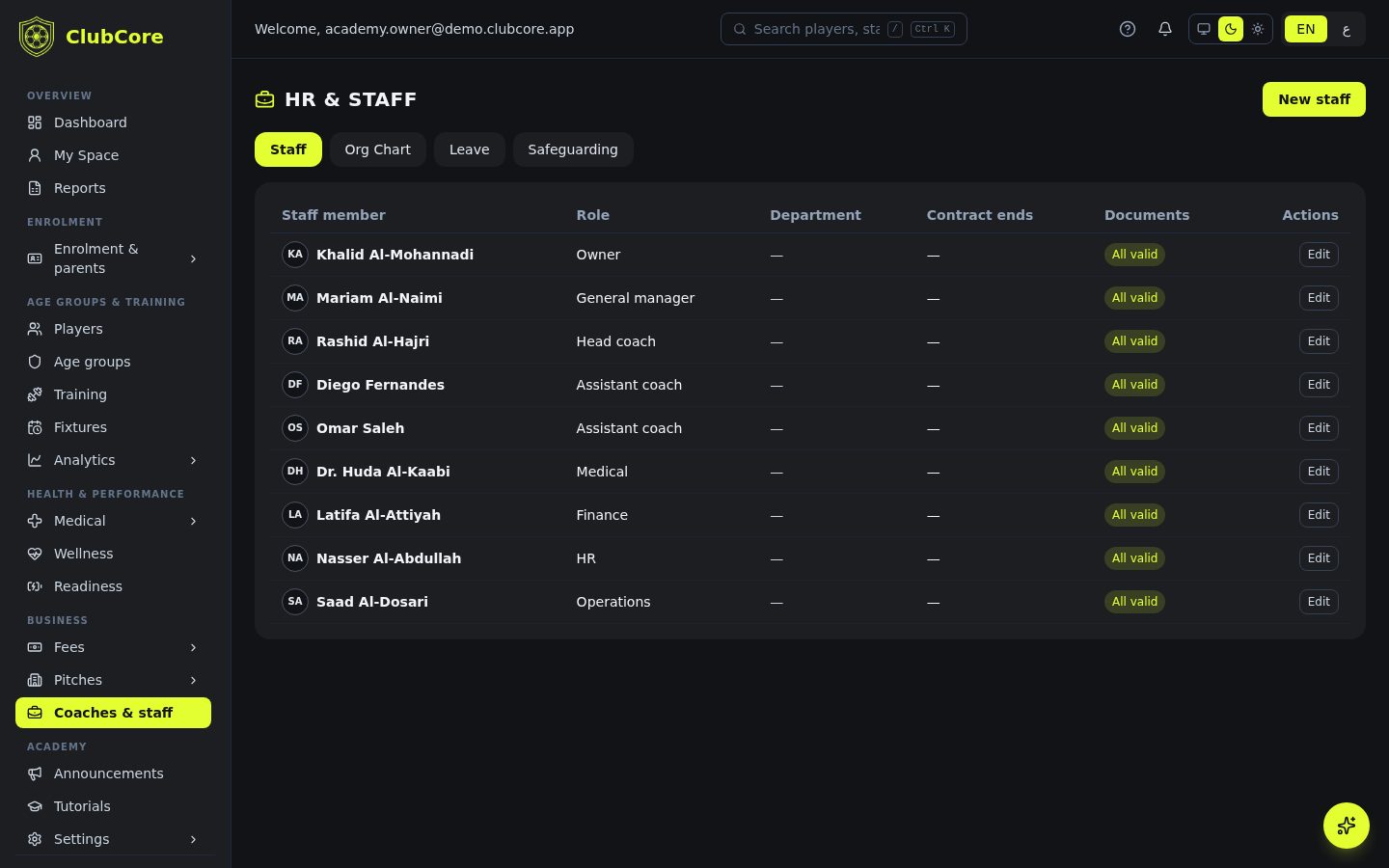
Task: Open the Leave tab
Action: pyautogui.click(x=470, y=149)
